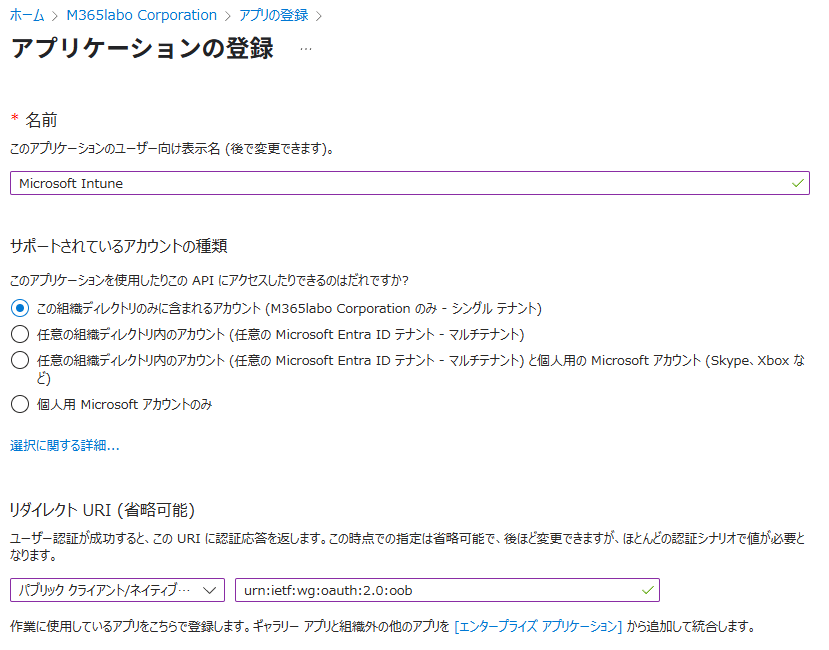Click the green check mark in the redirect URI field

point(647,590)
